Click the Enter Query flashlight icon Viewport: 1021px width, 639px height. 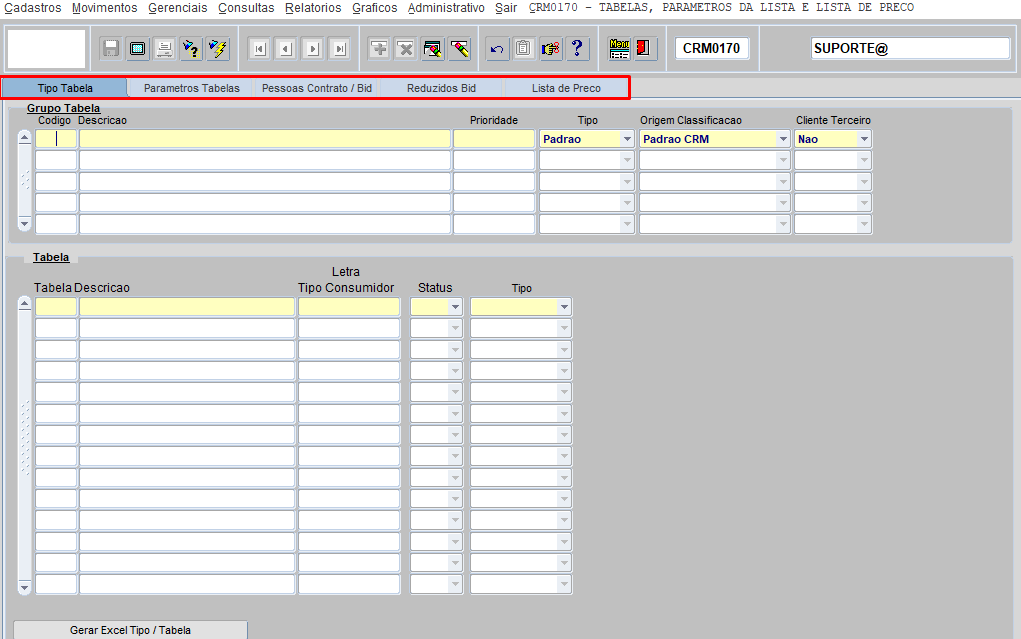pyautogui.click(x=191, y=49)
